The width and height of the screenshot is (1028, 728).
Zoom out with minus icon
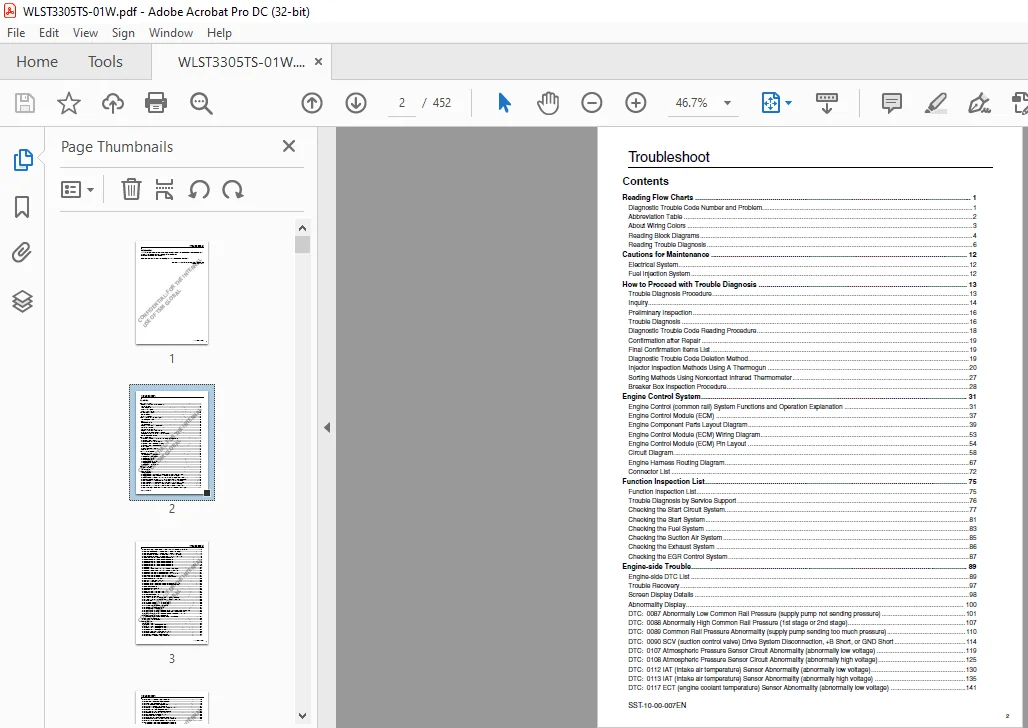coord(591,103)
